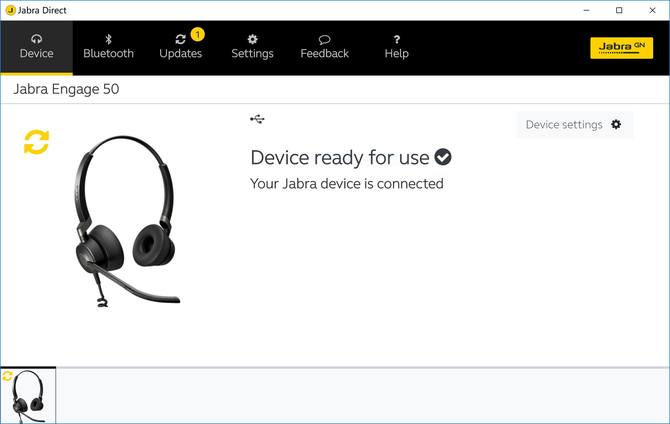Click the large Jabra Engage 50 headset image

[127, 221]
